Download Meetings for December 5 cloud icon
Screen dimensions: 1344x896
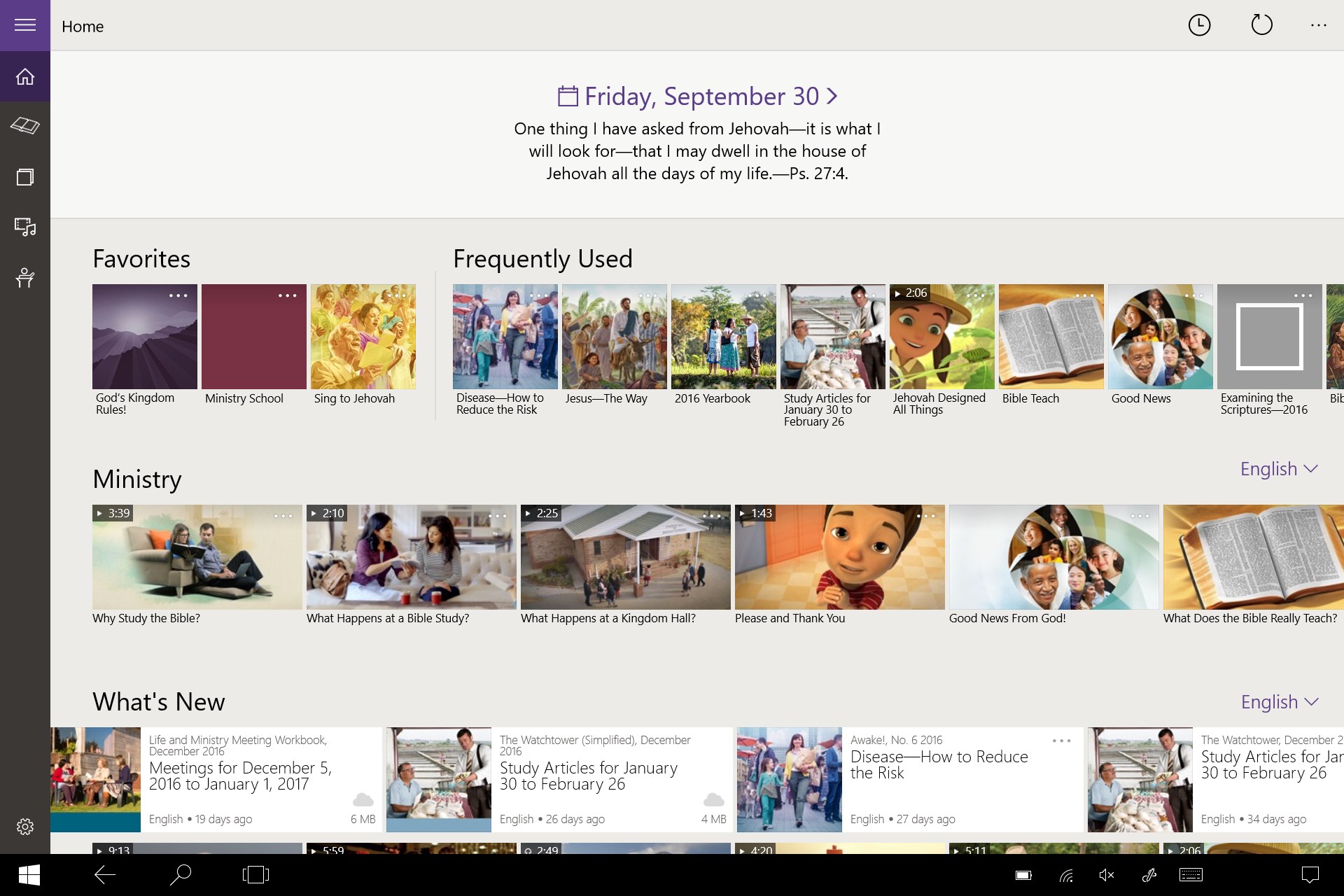click(363, 799)
